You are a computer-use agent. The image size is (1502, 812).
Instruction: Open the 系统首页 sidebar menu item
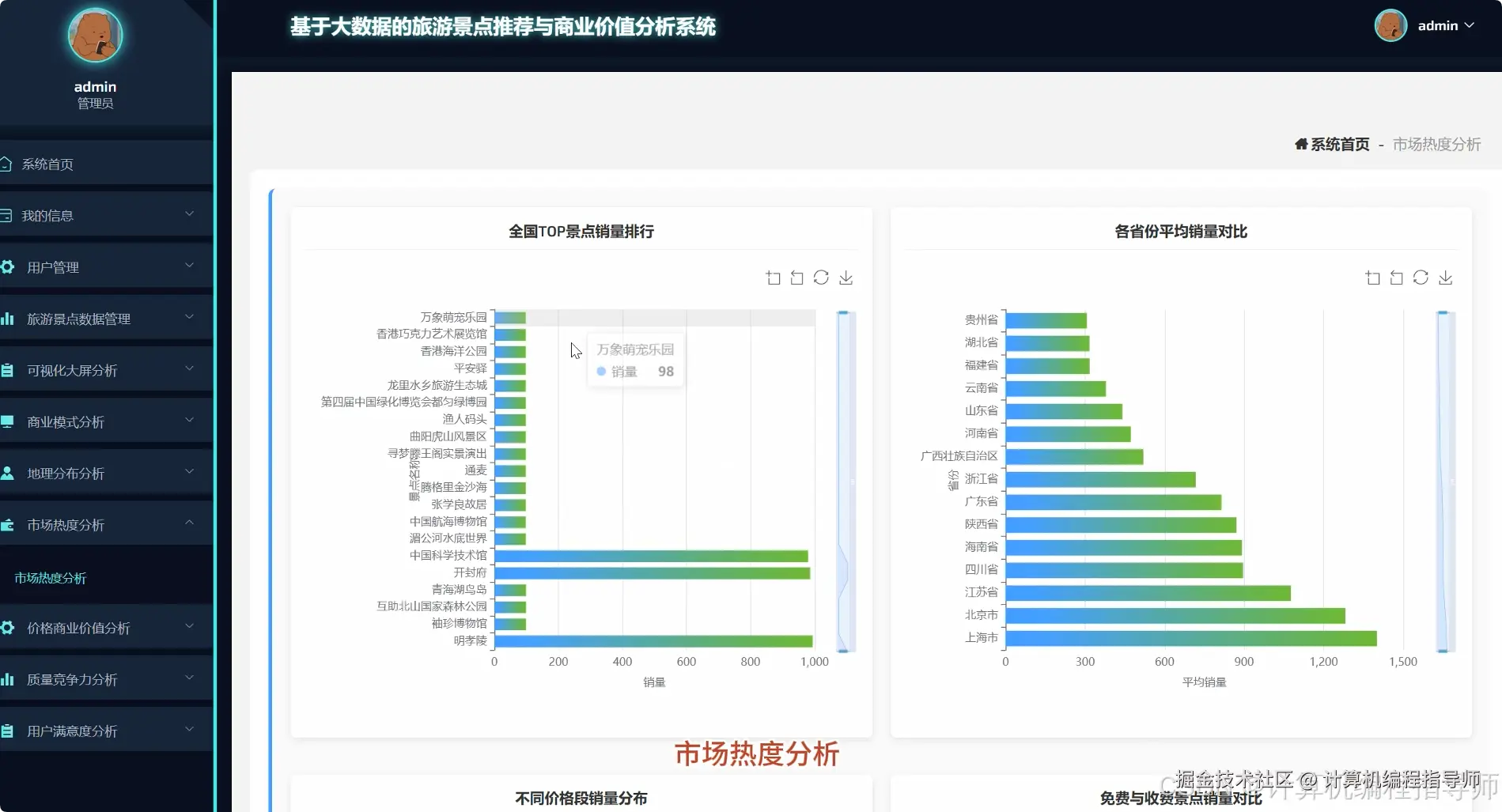106,164
